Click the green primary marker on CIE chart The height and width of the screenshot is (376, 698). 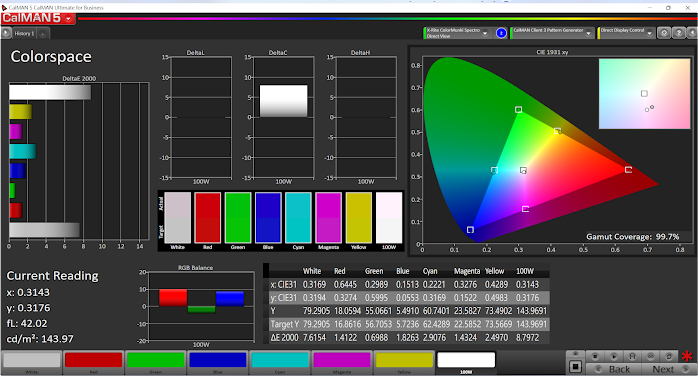point(518,109)
